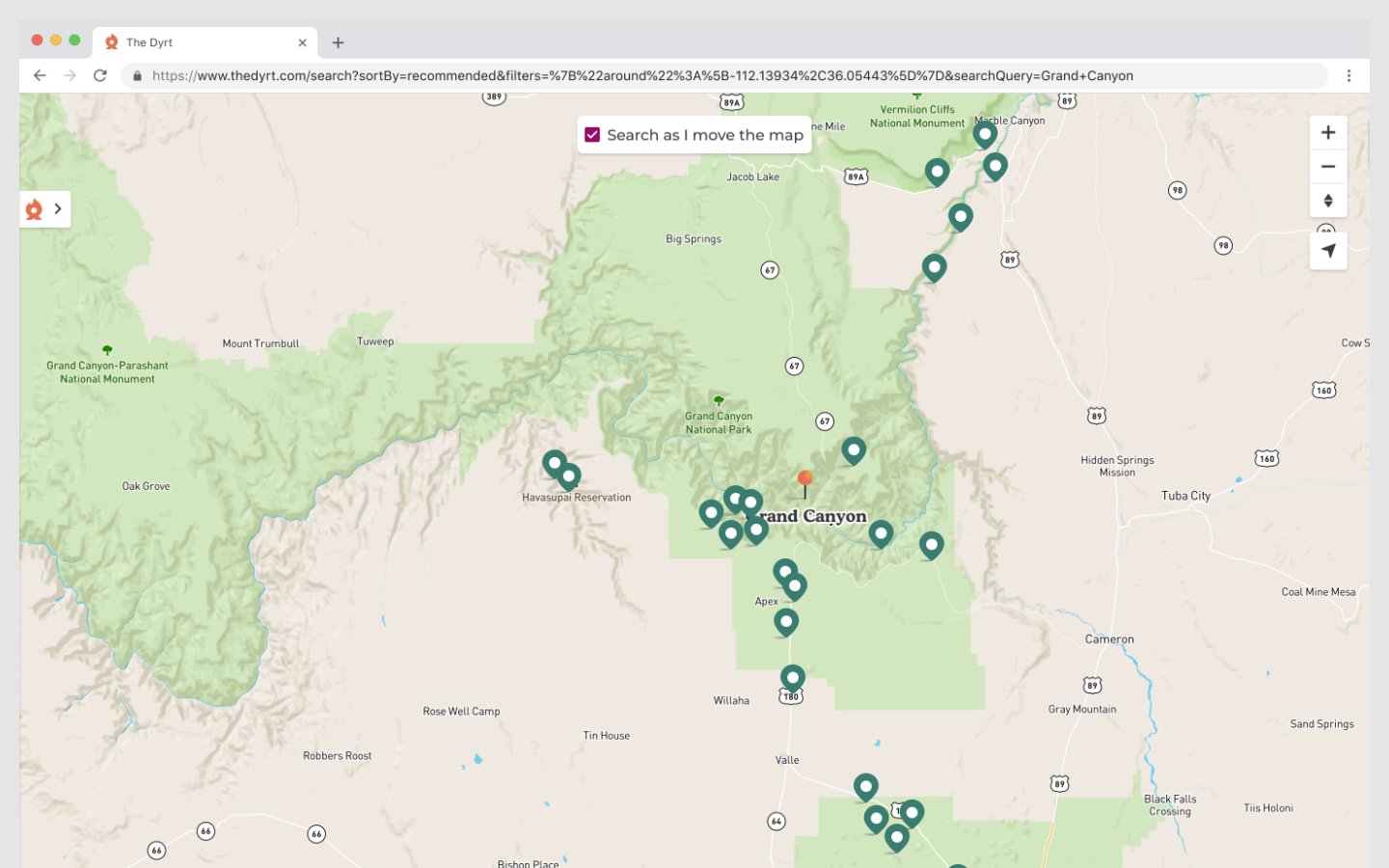The width and height of the screenshot is (1389, 868).
Task: Select The Dyrt tab
Action: pyautogui.click(x=205, y=42)
